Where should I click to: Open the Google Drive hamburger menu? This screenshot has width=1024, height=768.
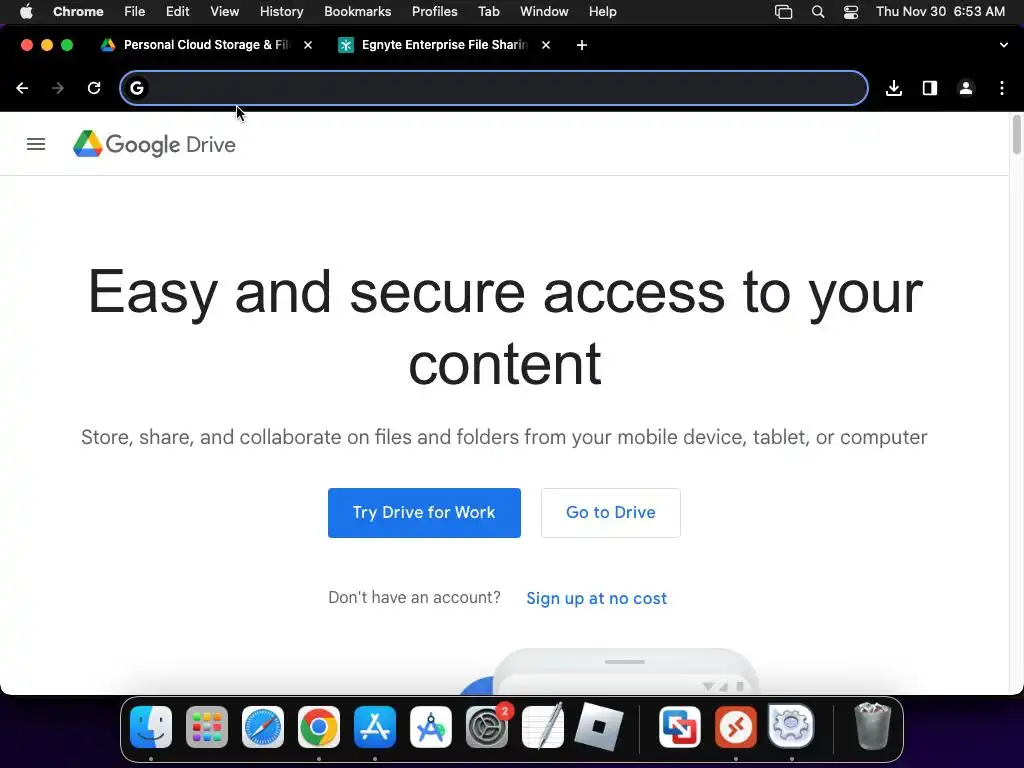coord(36,144)
